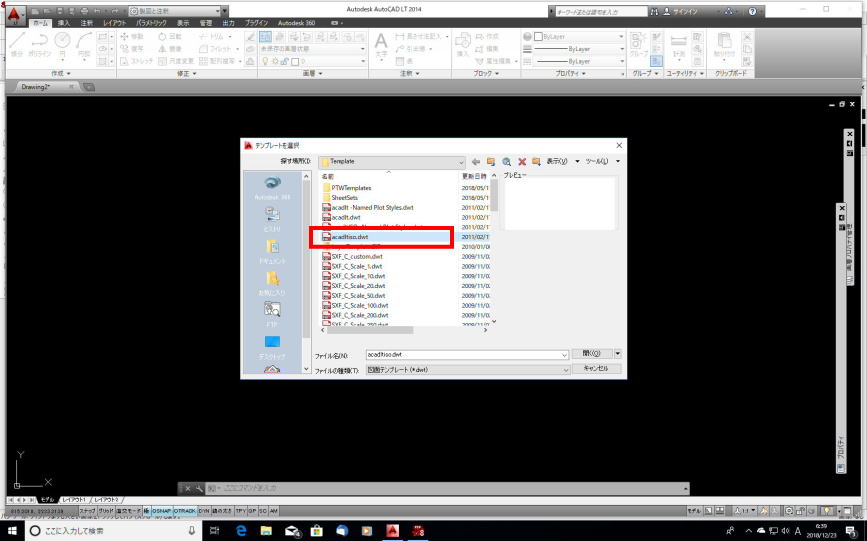Toggle TPY transparency in status bar

[x=241, y=511]
